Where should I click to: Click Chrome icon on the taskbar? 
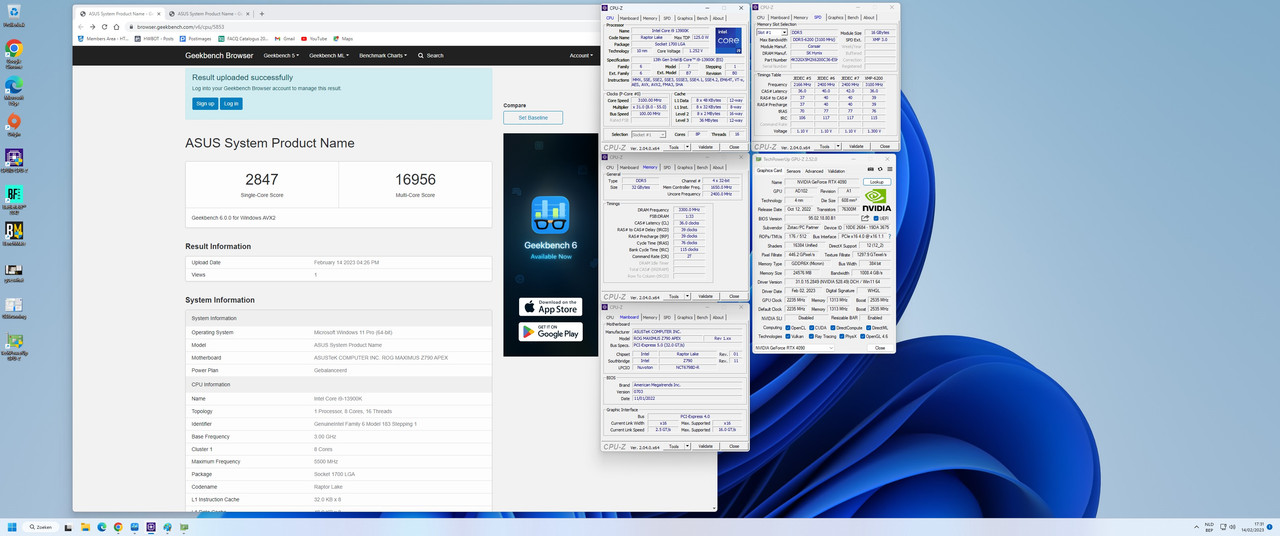pyautogui.click(x=118, y=526)
